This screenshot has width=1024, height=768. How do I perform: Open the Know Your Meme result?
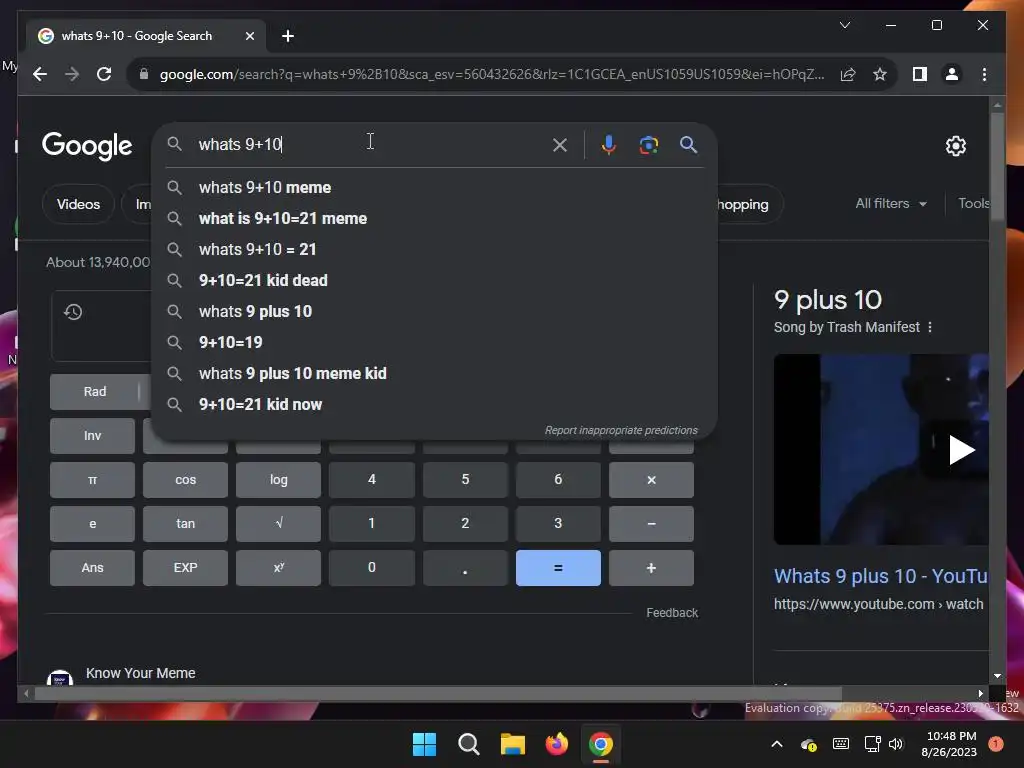pyautogui.click(x=140, y=673)
